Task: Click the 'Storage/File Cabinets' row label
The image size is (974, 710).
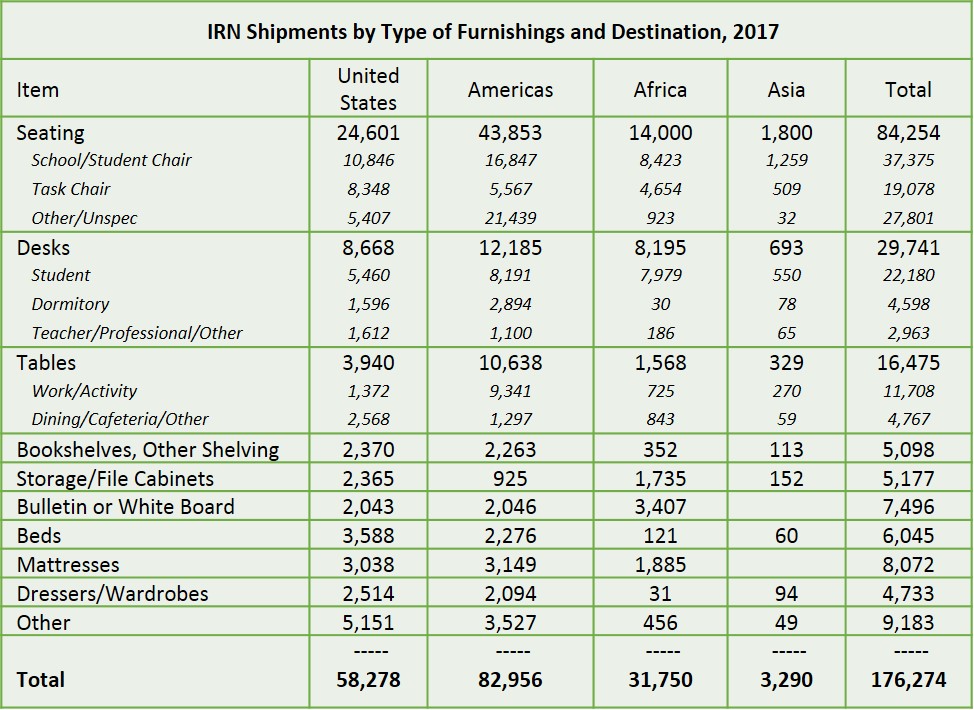Action: pyautogui.click(x=115, y=479)
